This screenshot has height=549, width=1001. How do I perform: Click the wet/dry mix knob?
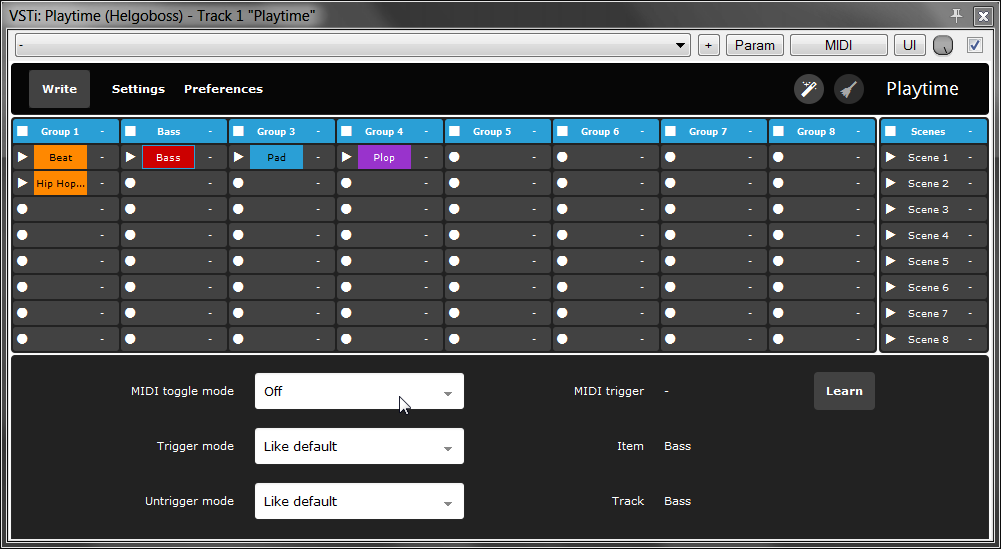click(943, 45)
